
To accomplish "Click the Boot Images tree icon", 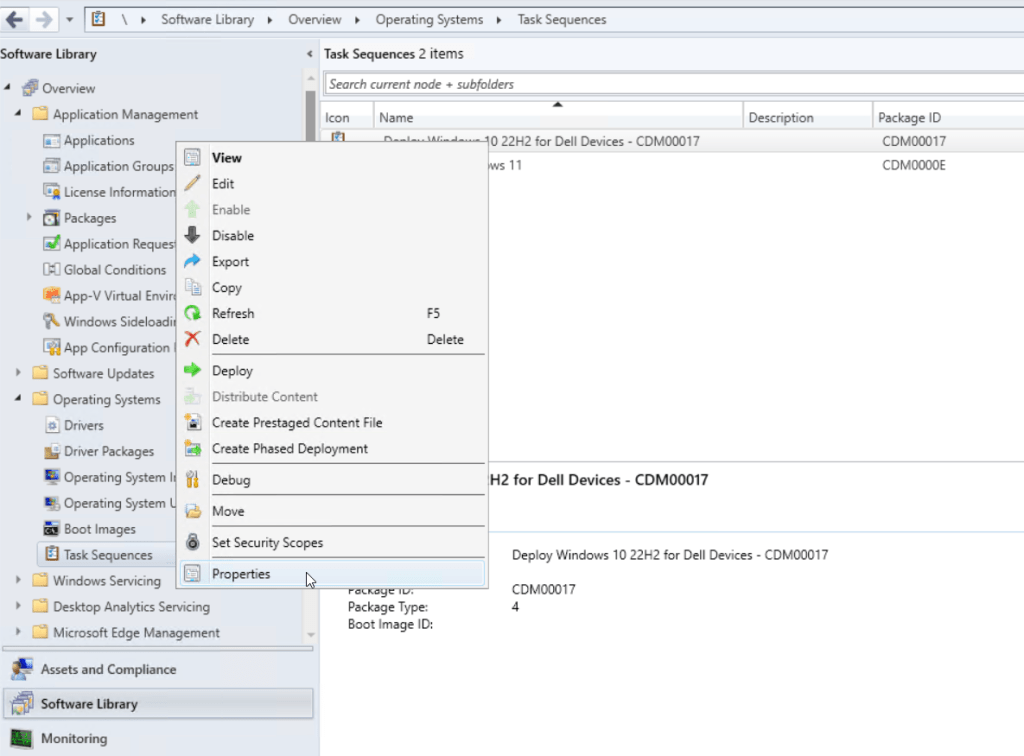I will point(52,529).
